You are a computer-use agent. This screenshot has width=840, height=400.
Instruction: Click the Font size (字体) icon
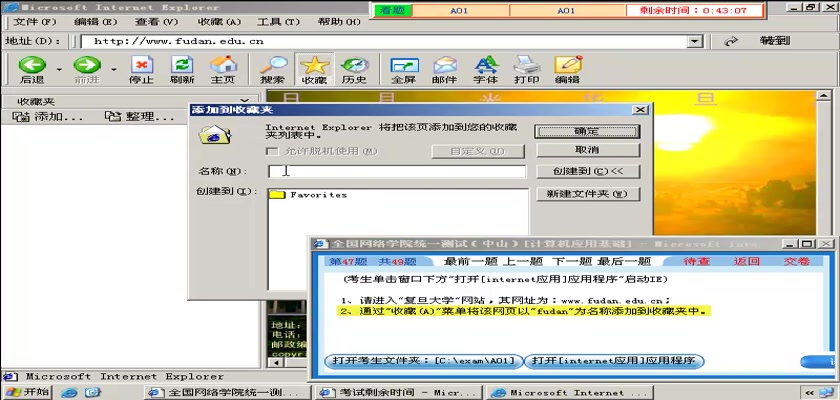[486, 70]
